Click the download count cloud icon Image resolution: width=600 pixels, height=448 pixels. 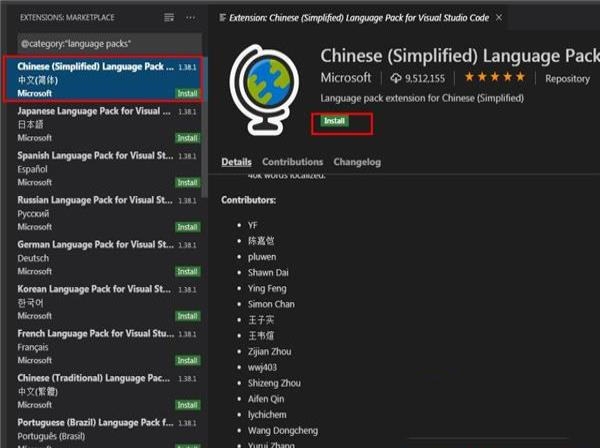396,78
